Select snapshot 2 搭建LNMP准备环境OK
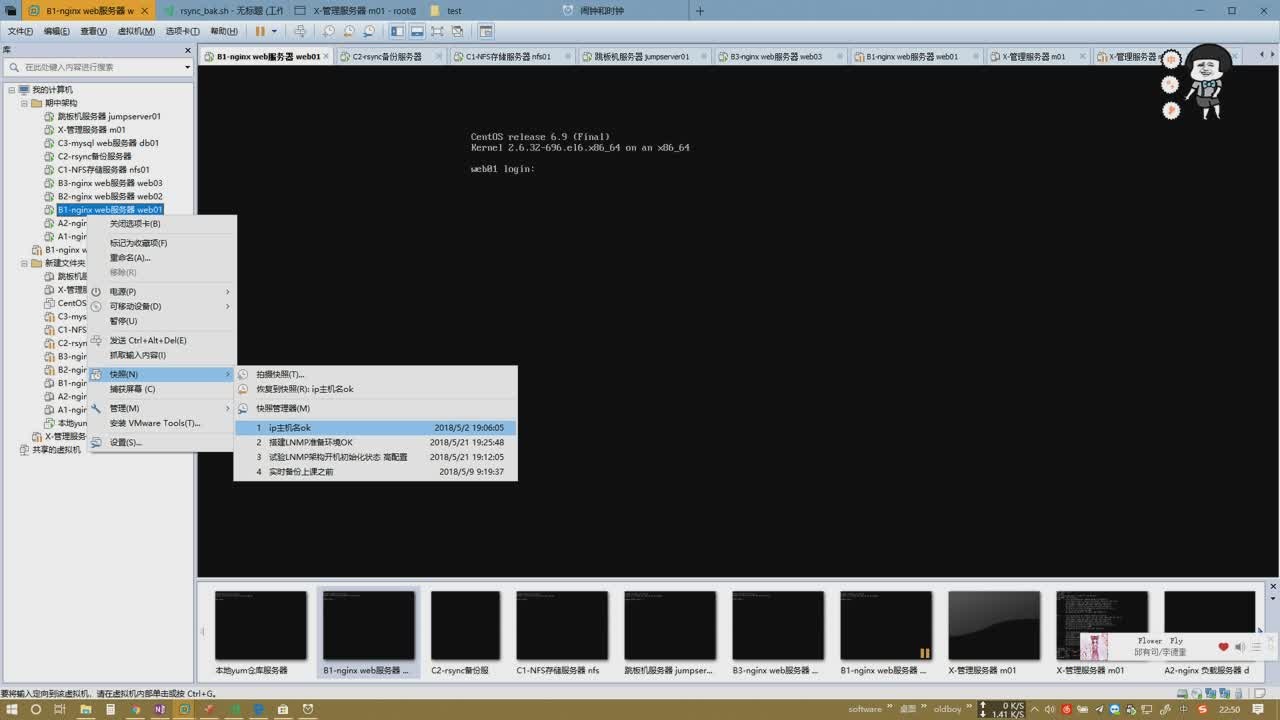The width and height of the screenshot is (1280, 720). 375,442
